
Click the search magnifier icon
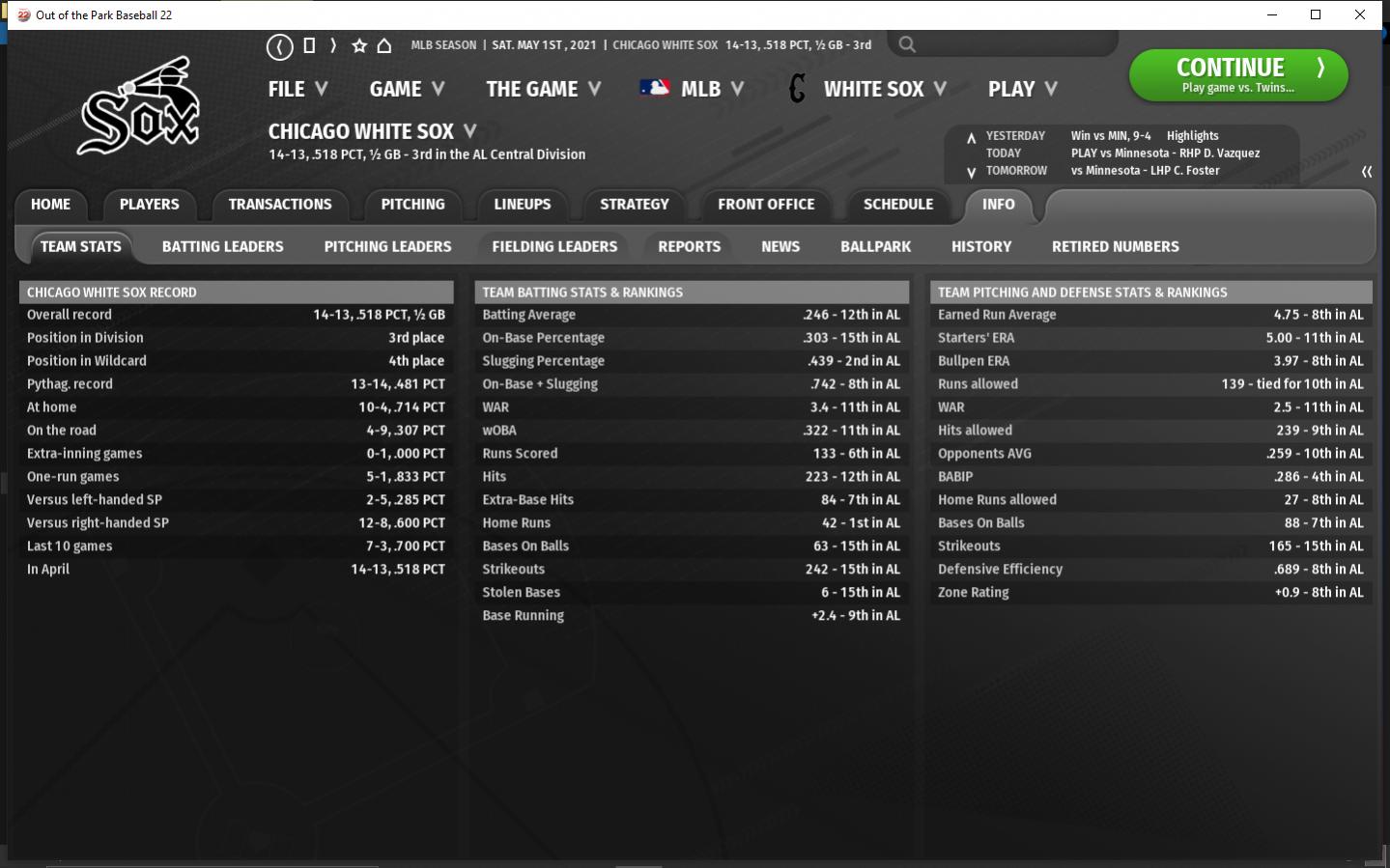click(x=906, y=44)
